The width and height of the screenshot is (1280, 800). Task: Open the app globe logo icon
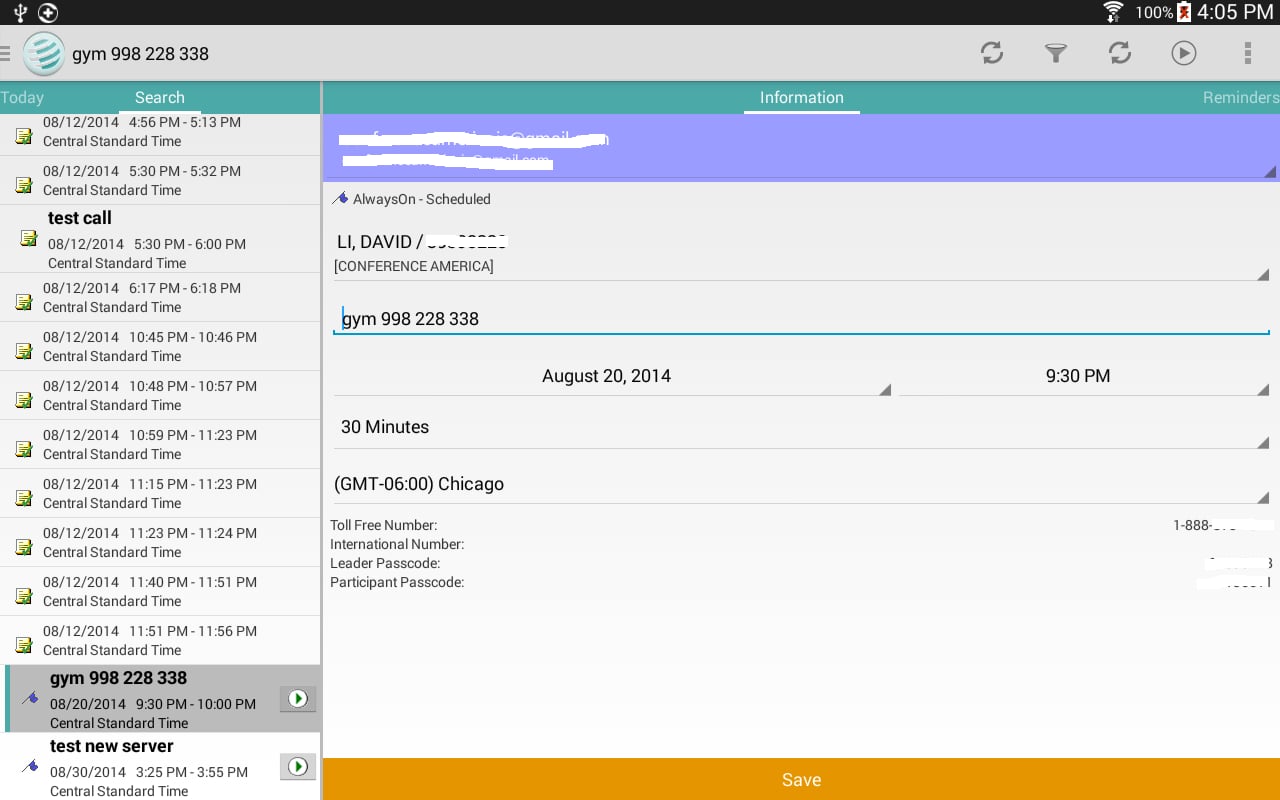pos(43,54)
